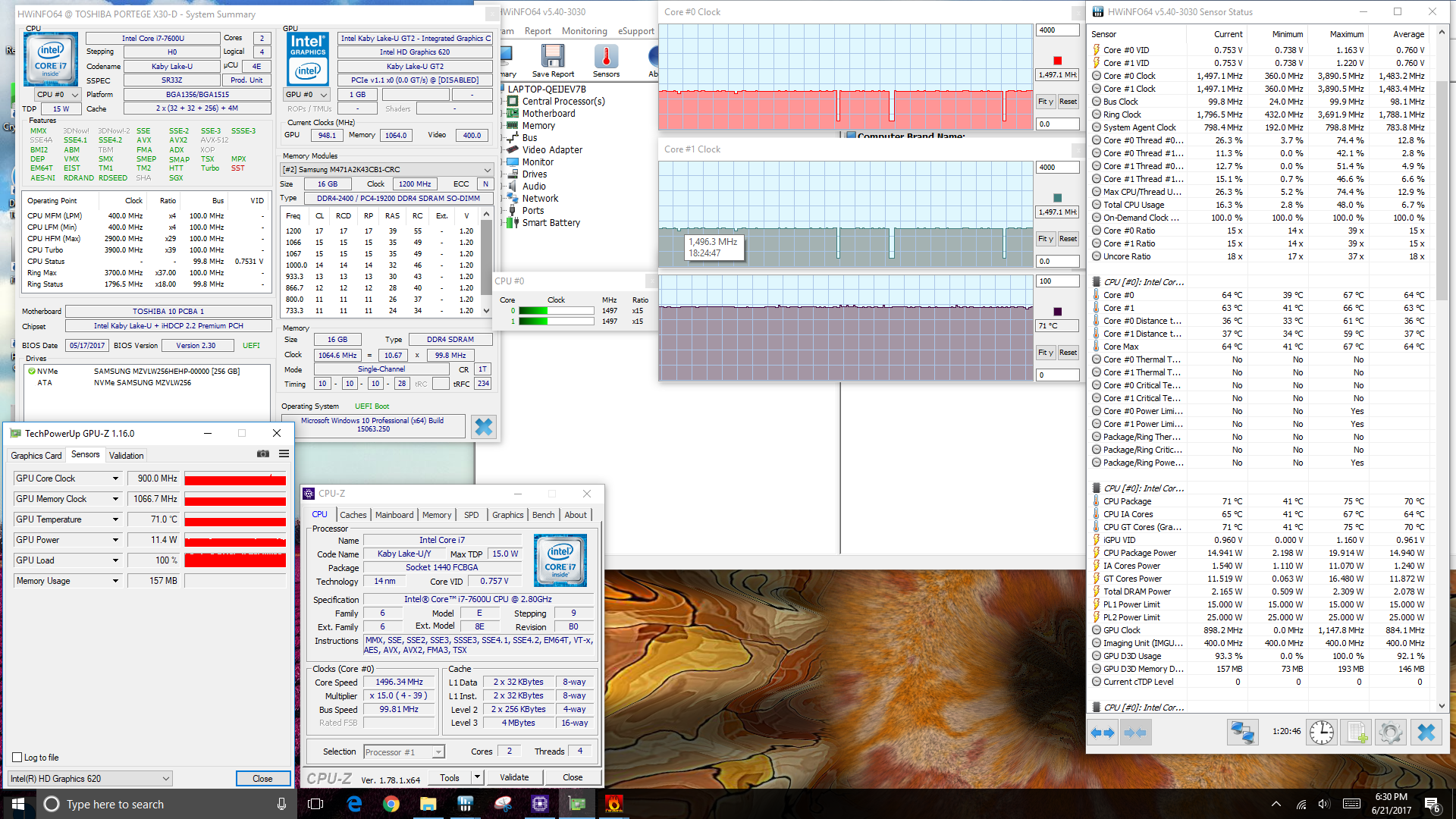Open the CPU #0 selector dropdown

click(58, 95)
